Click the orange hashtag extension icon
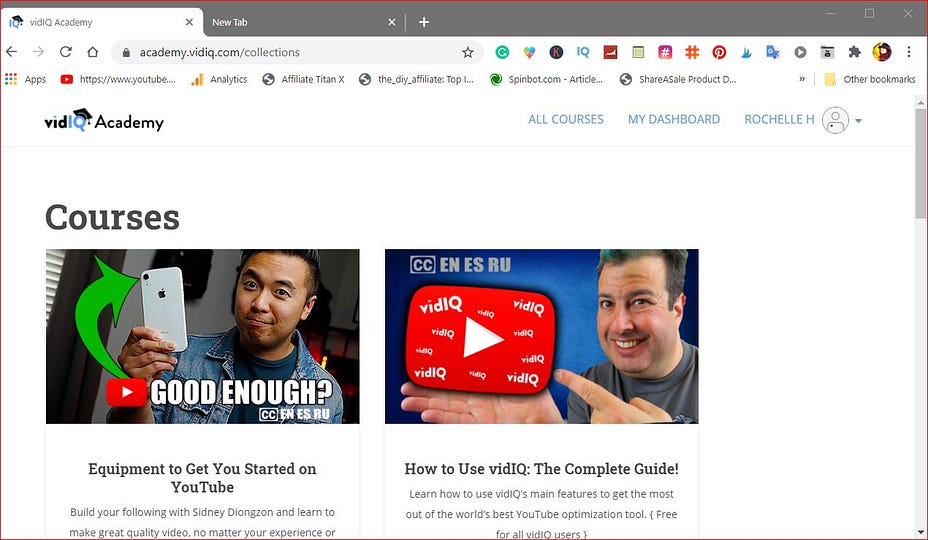The height and width of the screenshot is (540, 928). tap(692, 52)
